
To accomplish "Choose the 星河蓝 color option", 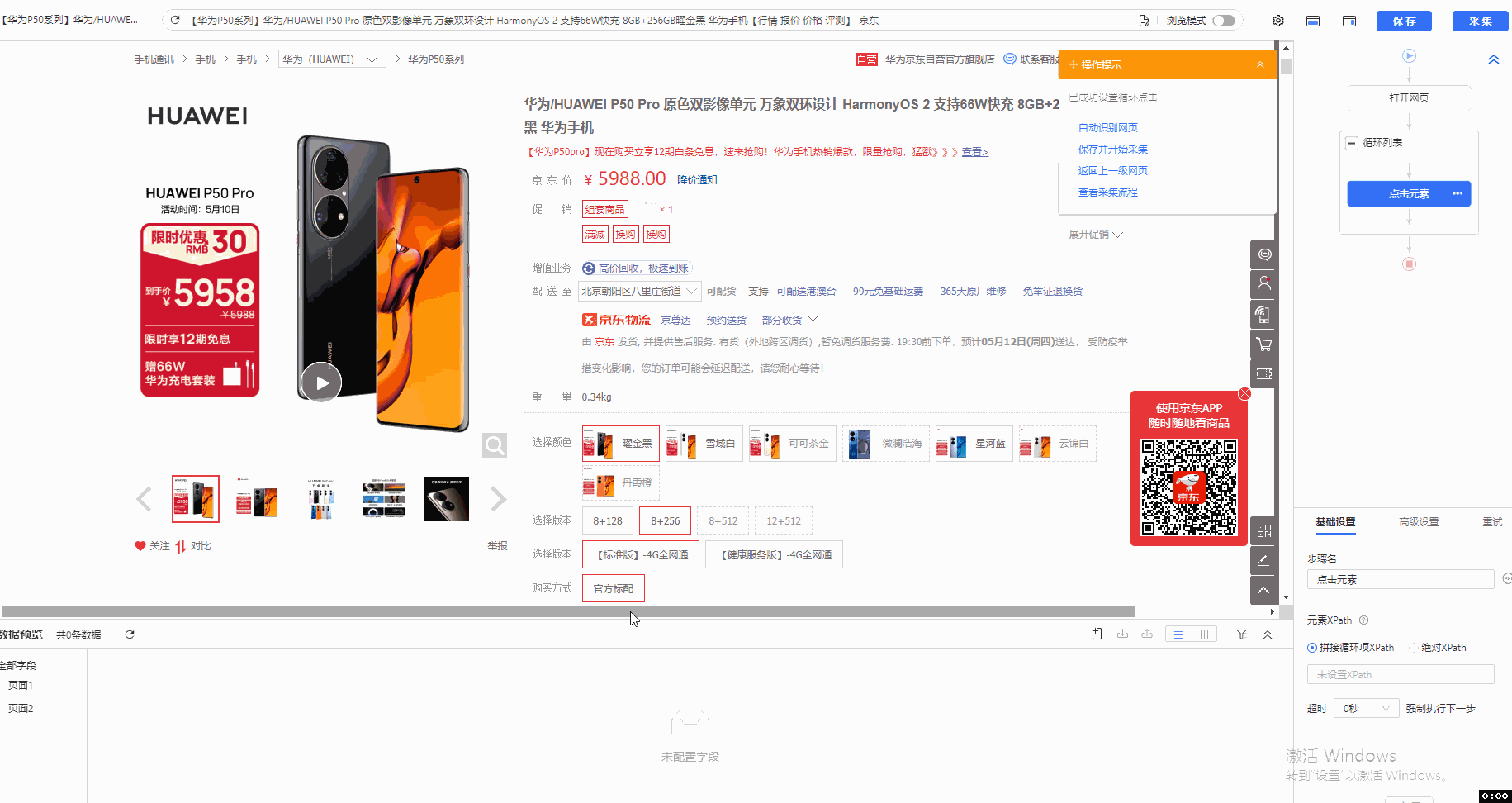I will click(974, 444).
